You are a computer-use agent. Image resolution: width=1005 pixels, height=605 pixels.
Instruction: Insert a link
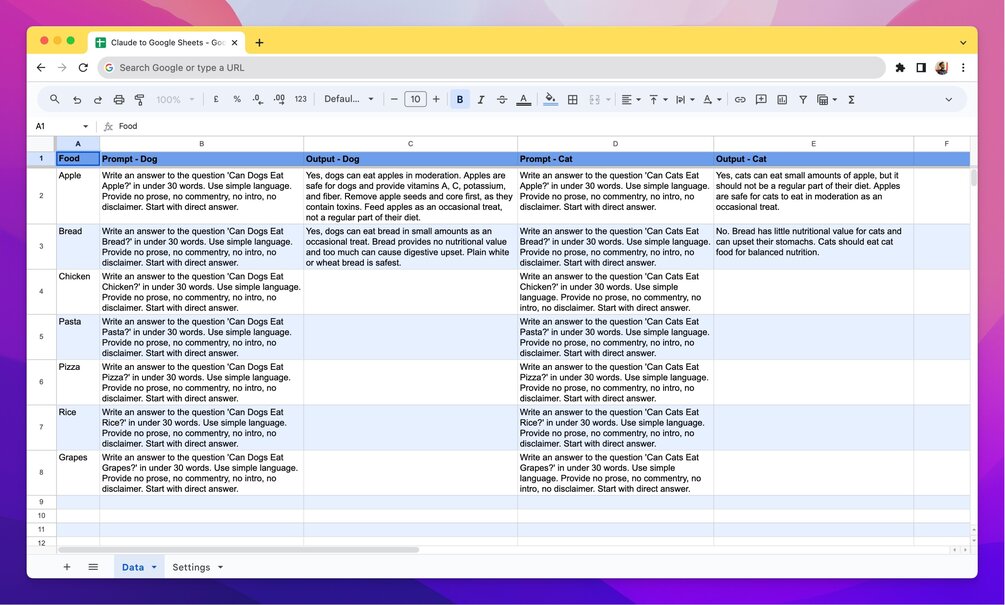tap(740, 99)
